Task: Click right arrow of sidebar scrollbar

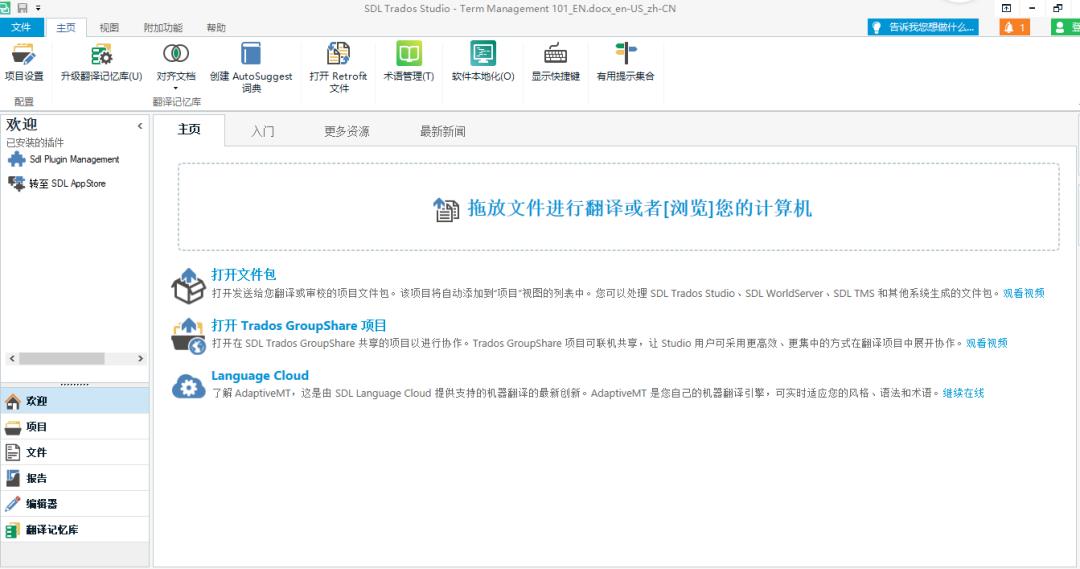Action: point(141,359)
